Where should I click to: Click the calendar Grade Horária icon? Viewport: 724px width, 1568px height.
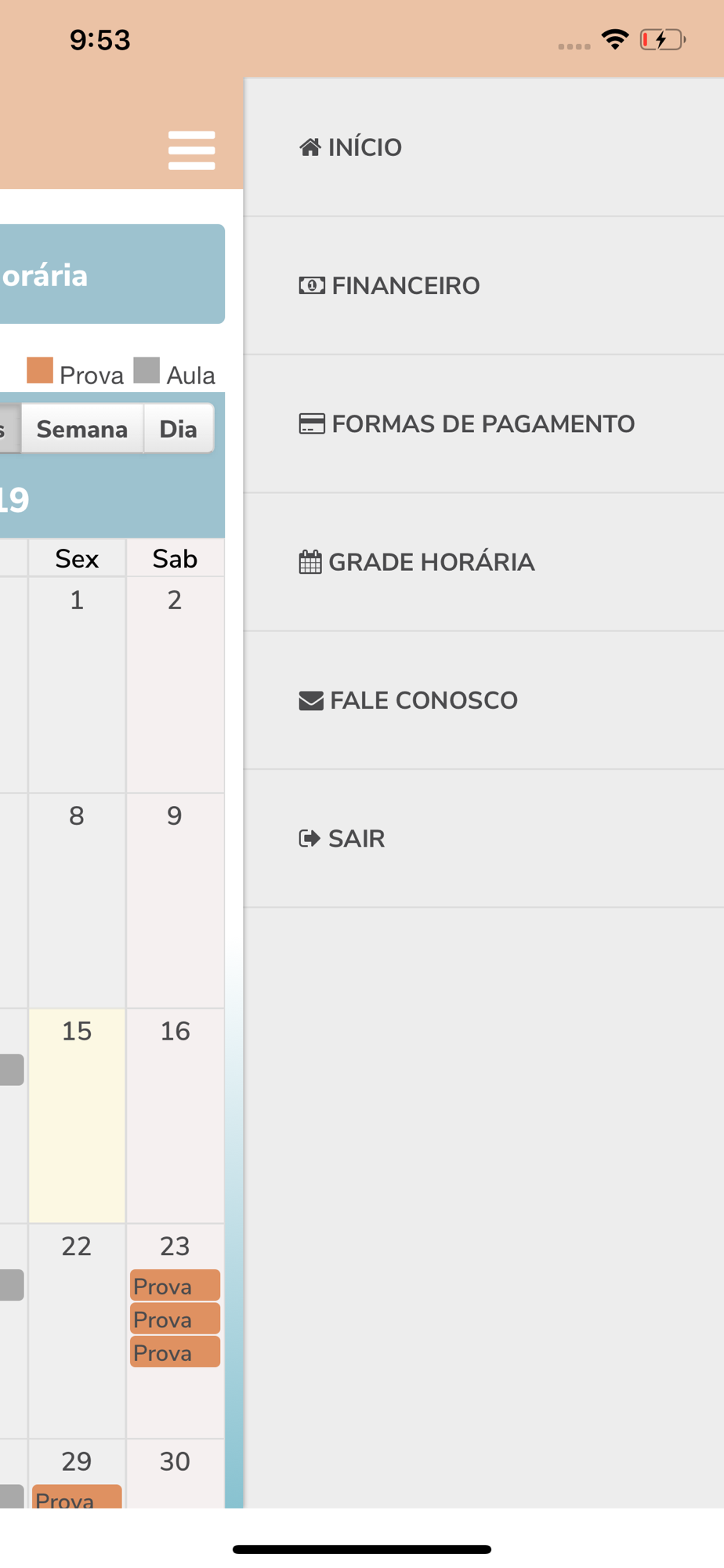(x=310, y=562)
